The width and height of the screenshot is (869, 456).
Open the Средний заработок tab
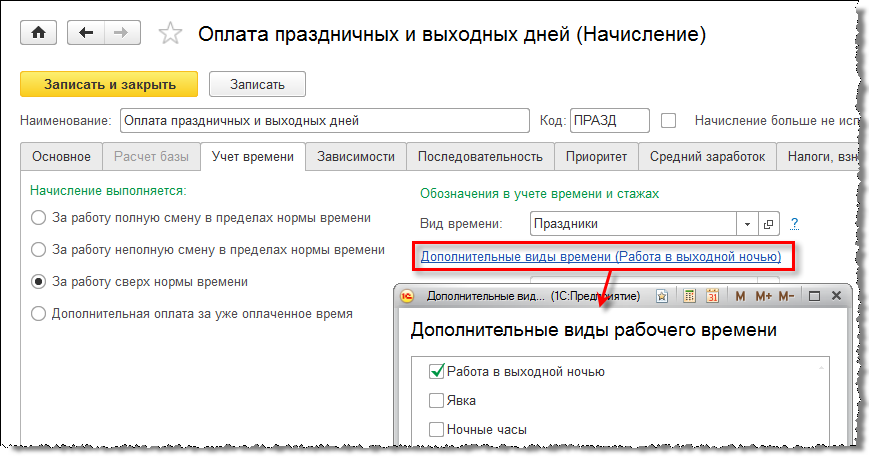point(707,157)
